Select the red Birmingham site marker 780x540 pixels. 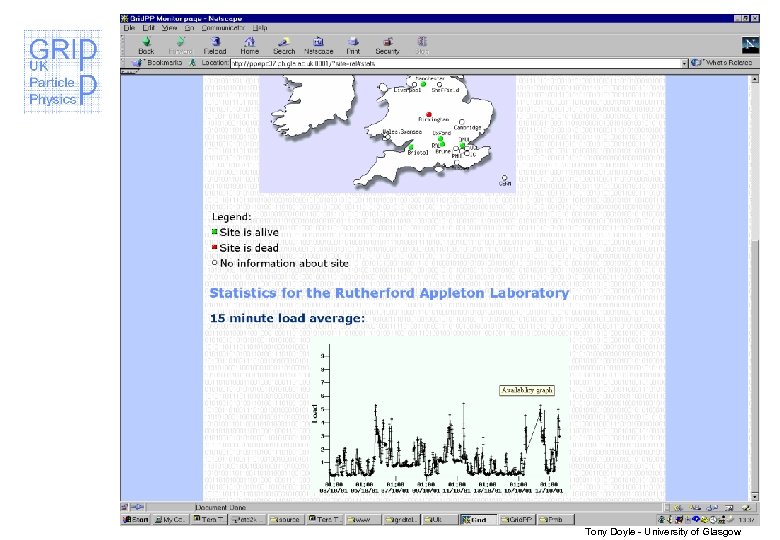428,113
